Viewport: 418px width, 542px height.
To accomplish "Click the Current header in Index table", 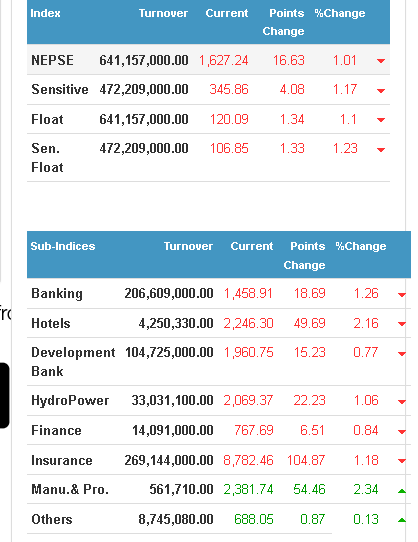I will pyautogui.click(x=227, y=13).
